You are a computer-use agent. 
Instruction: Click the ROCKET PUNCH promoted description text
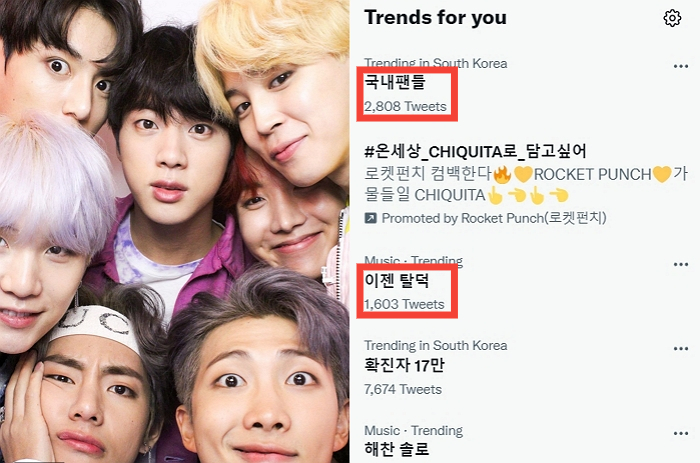tap(526, 184)
